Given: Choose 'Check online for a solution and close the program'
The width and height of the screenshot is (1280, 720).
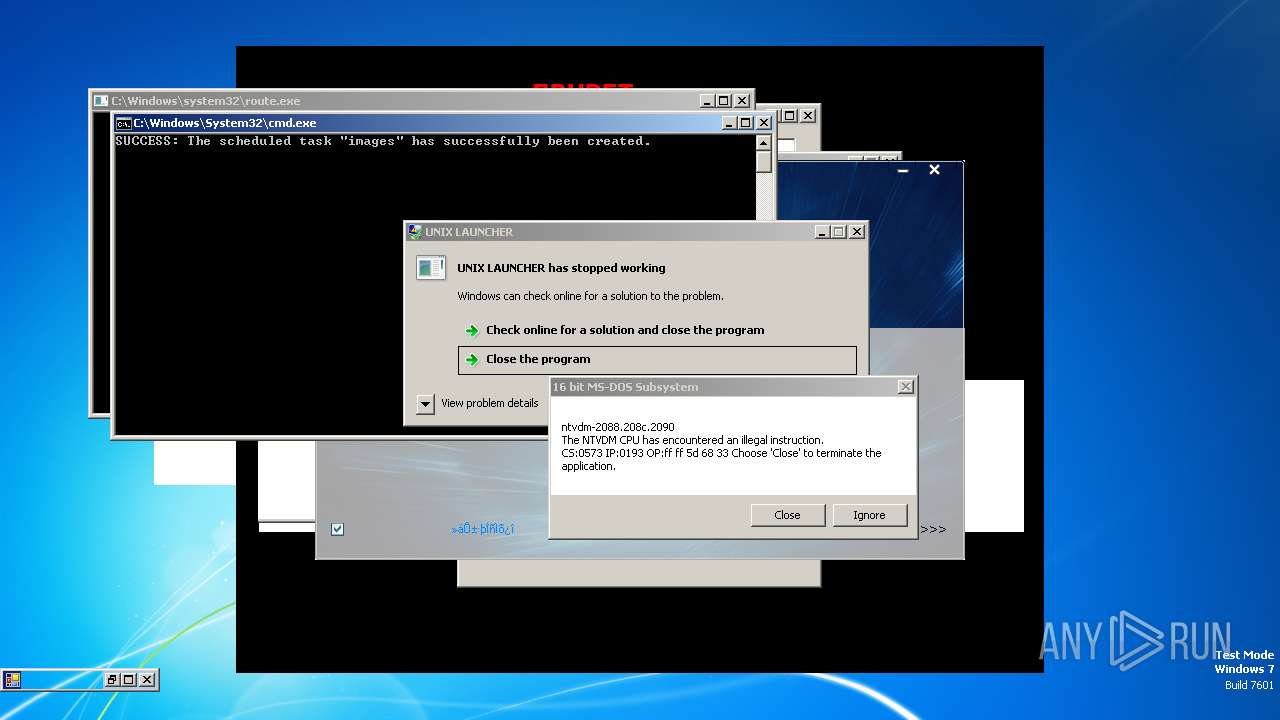Looking at the screenshot, I should tap(625, 330).
